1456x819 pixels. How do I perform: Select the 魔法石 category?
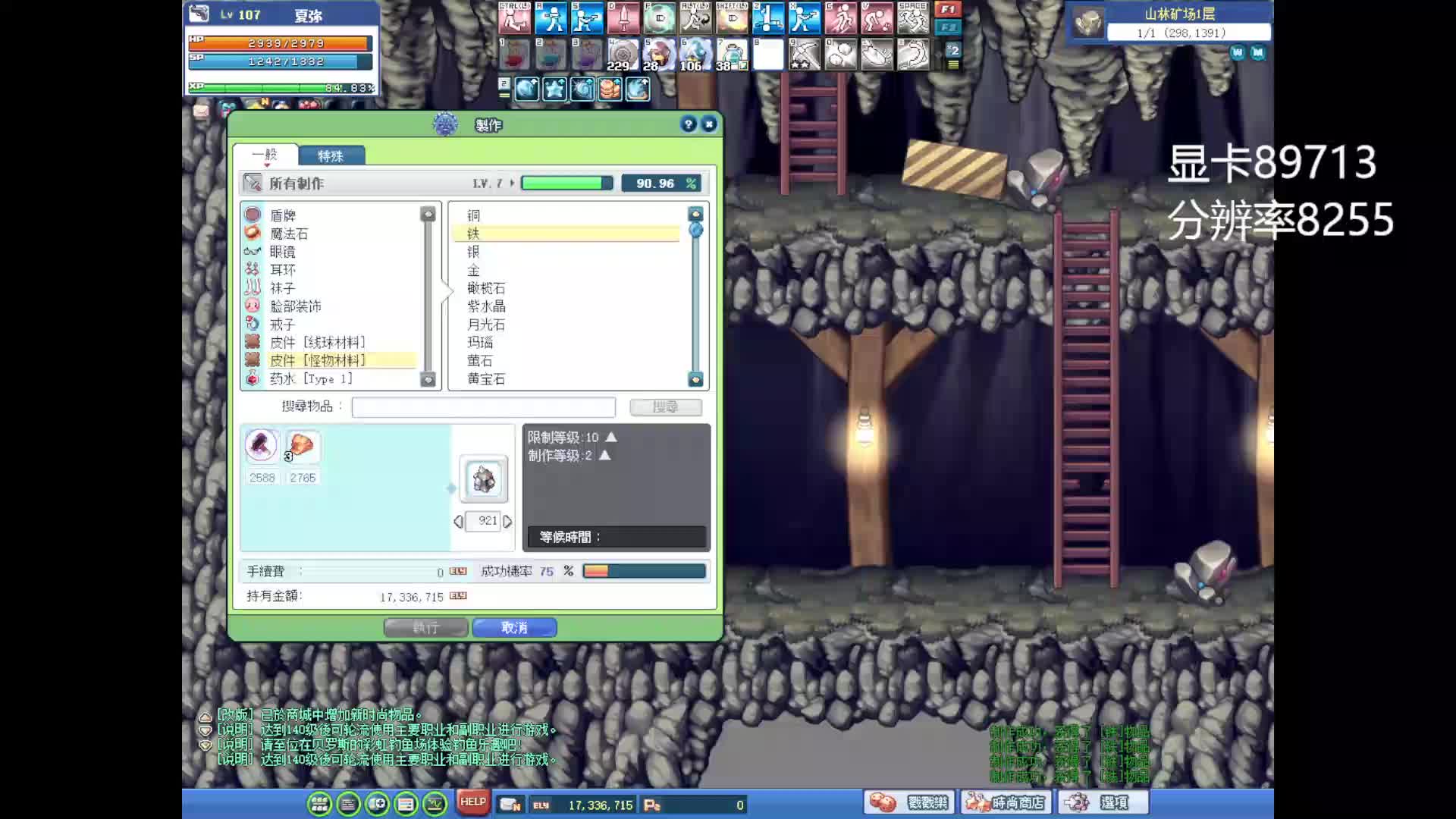[x=289, y=234]
